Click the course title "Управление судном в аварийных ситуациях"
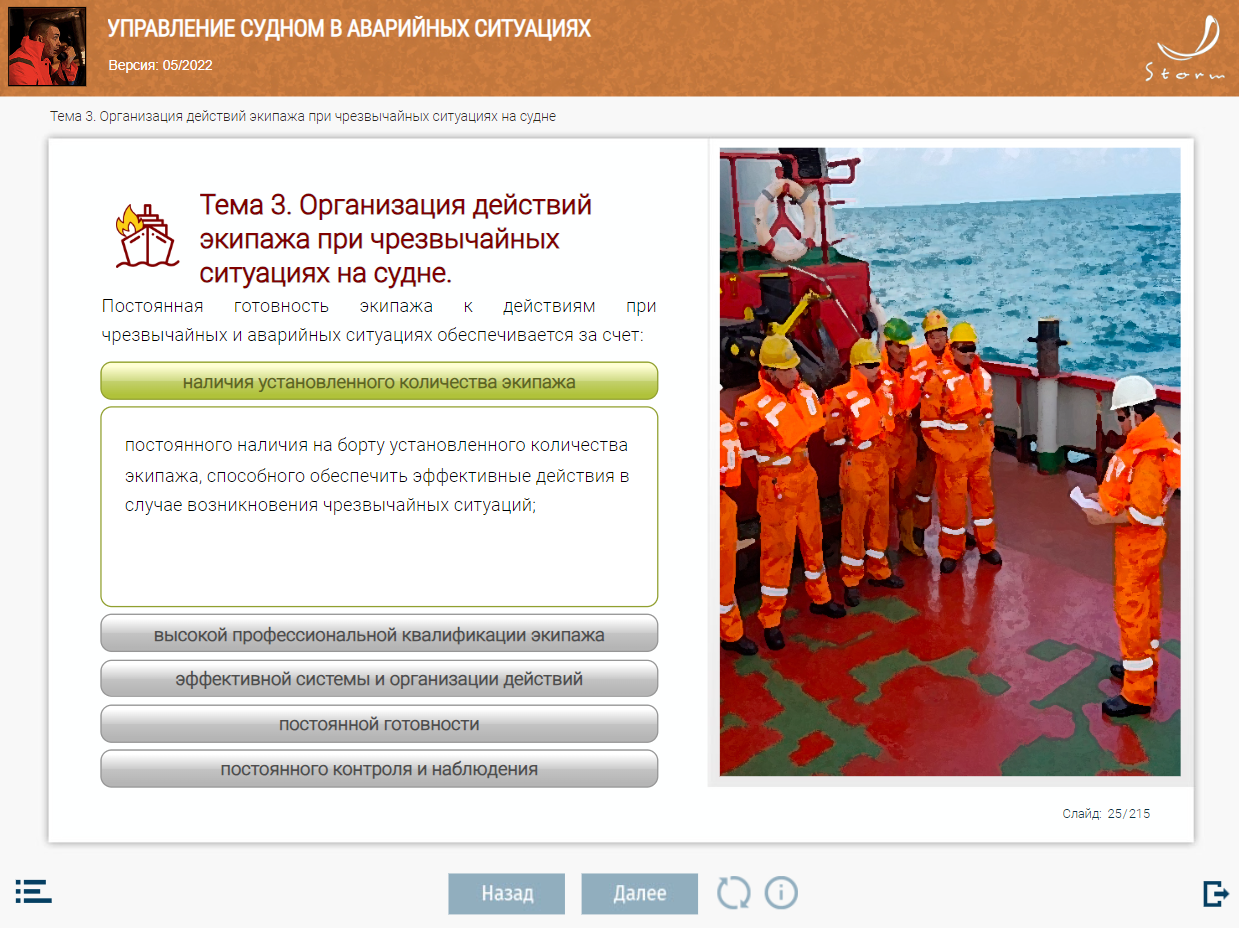Viewport: 1239px width, 928px height. pyautogui.click(x=349, y=29)
